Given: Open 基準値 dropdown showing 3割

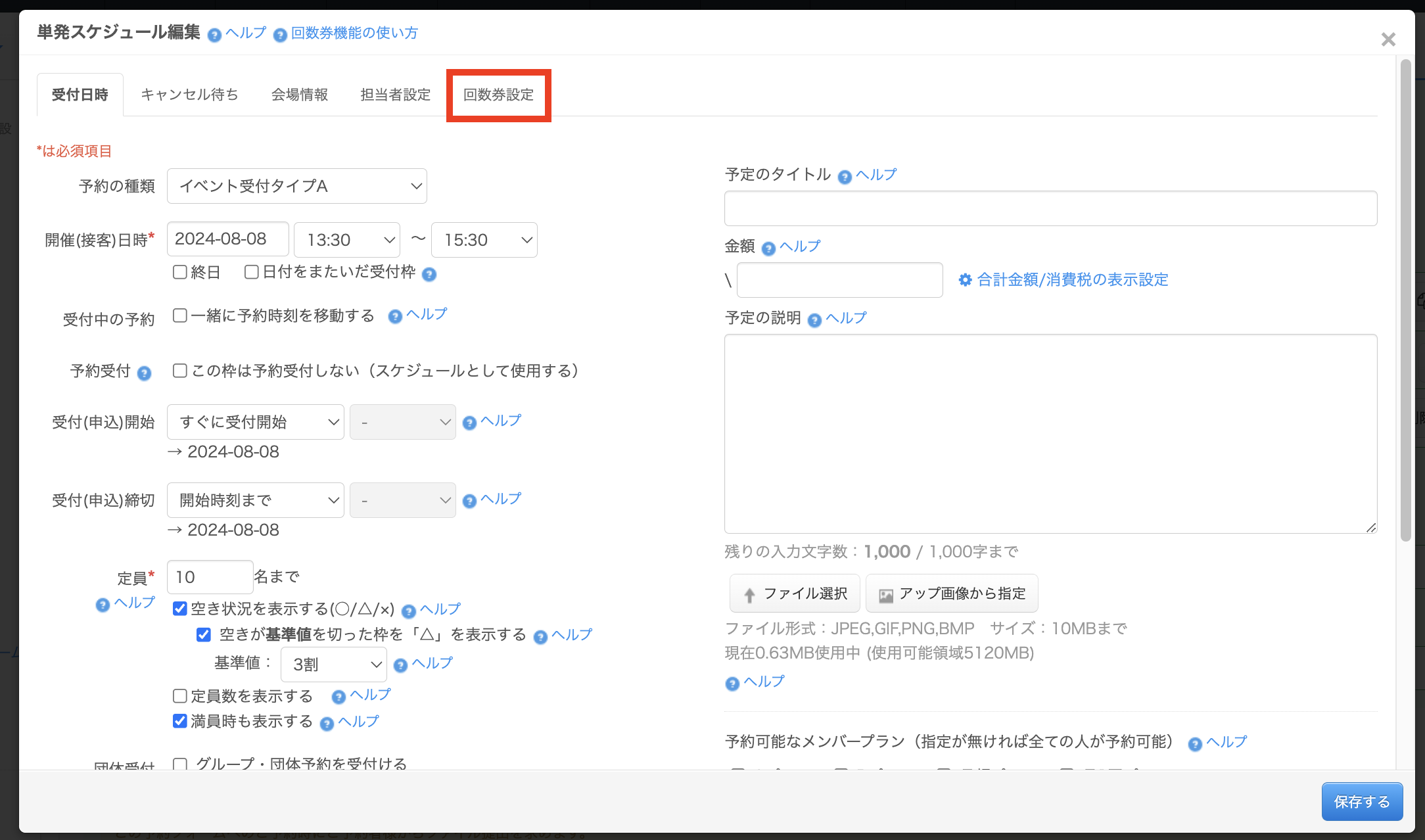Looking at the screenshot, I should (333, 665).
